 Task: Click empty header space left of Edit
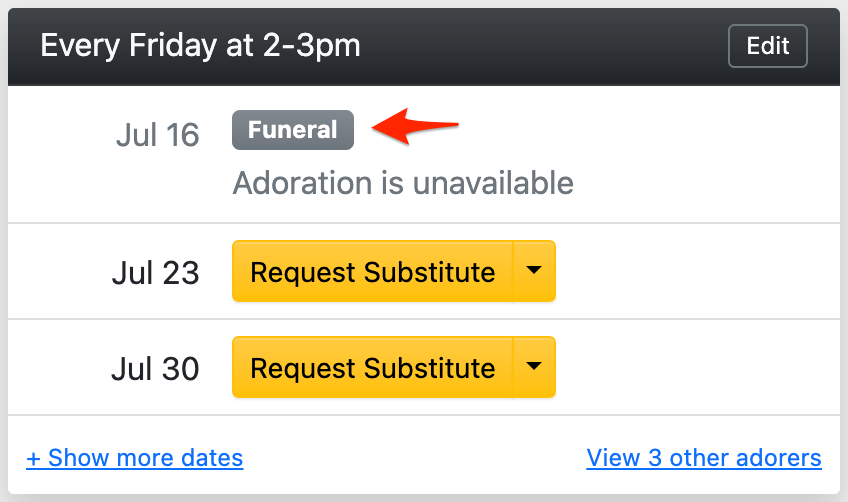550,46
